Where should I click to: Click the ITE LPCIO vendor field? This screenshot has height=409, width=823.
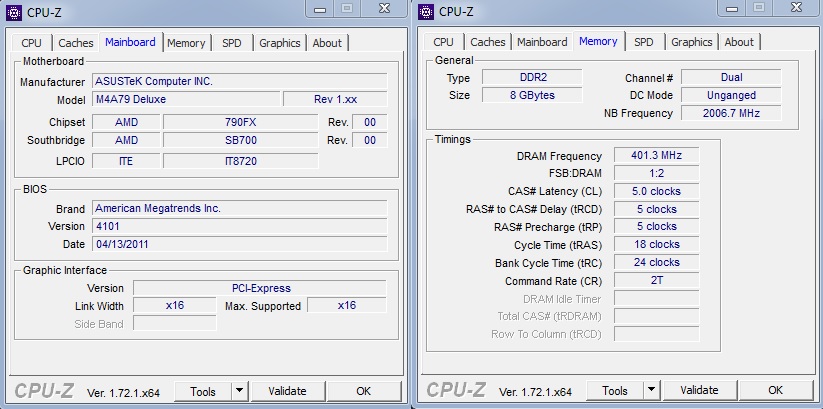(126, 161)
